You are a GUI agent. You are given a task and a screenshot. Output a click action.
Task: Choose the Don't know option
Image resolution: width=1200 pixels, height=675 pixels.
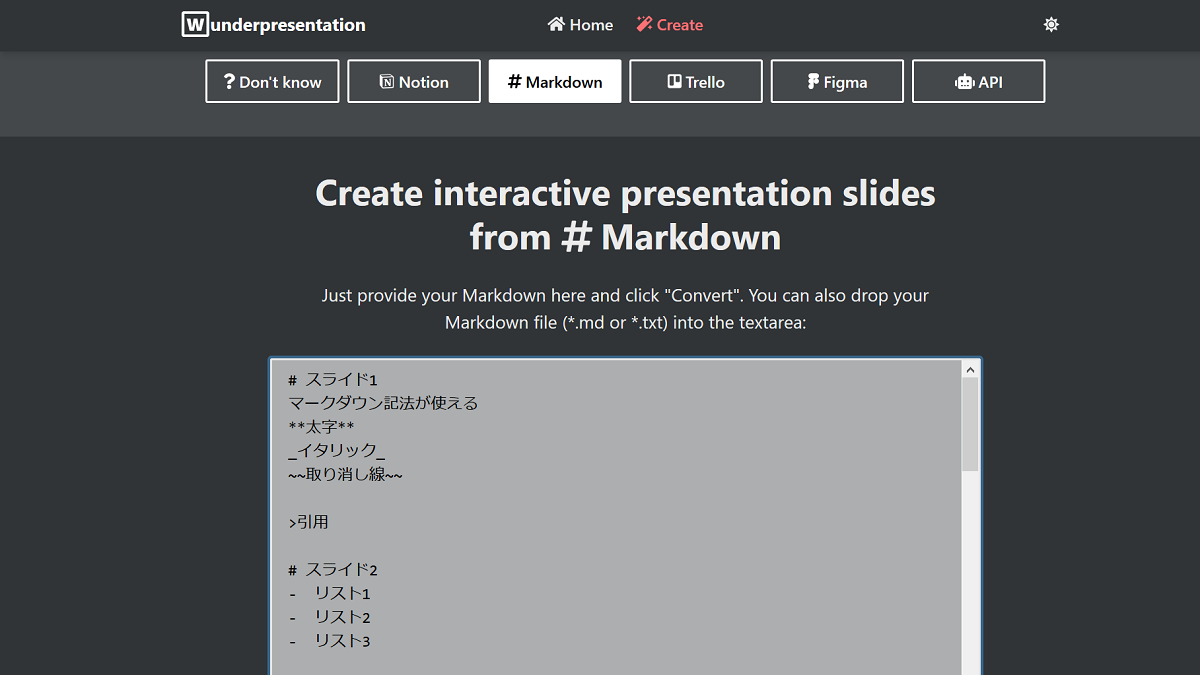[272, 81]
